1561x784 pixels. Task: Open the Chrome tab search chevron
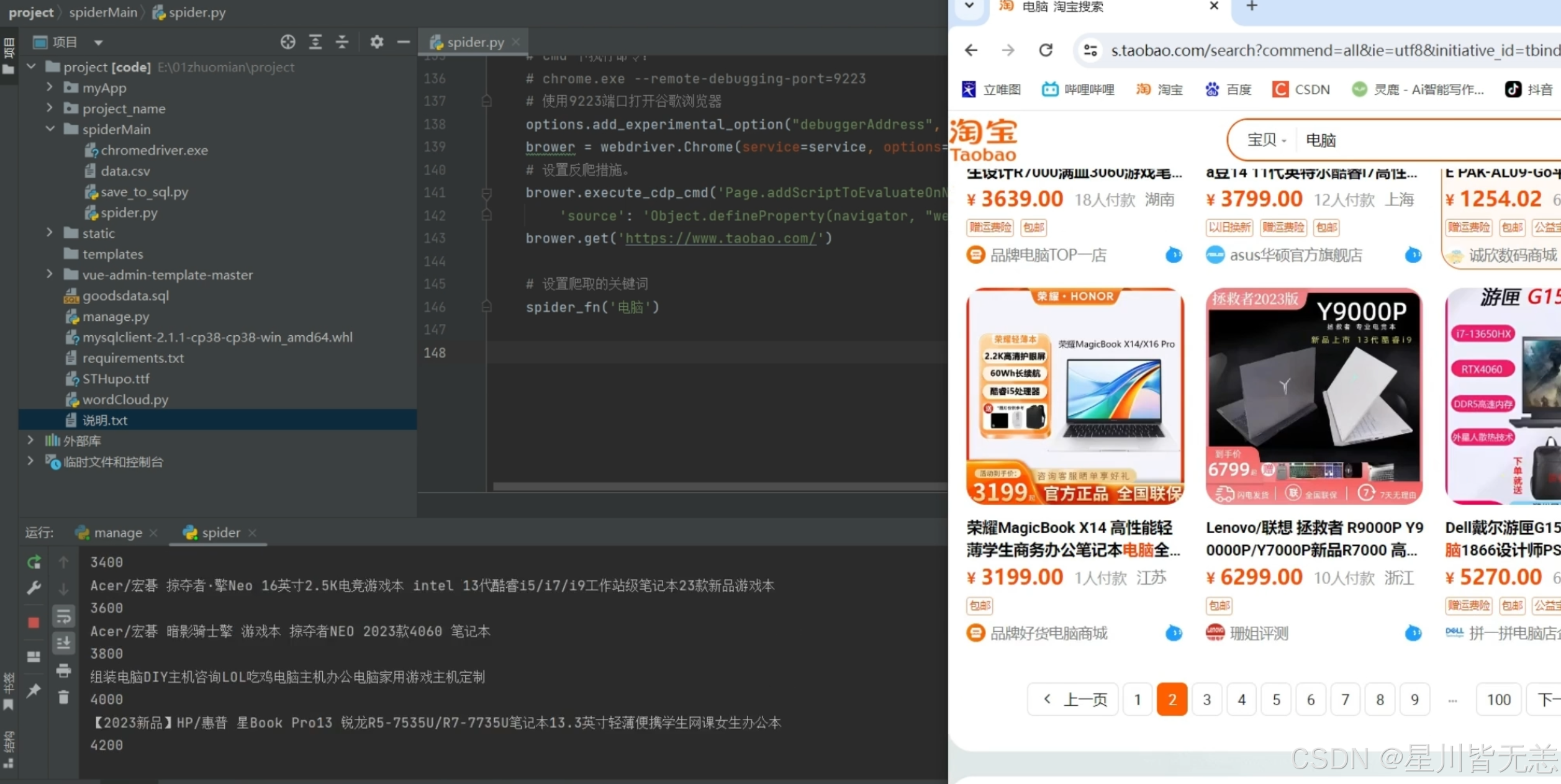click(x=969, y=6)
